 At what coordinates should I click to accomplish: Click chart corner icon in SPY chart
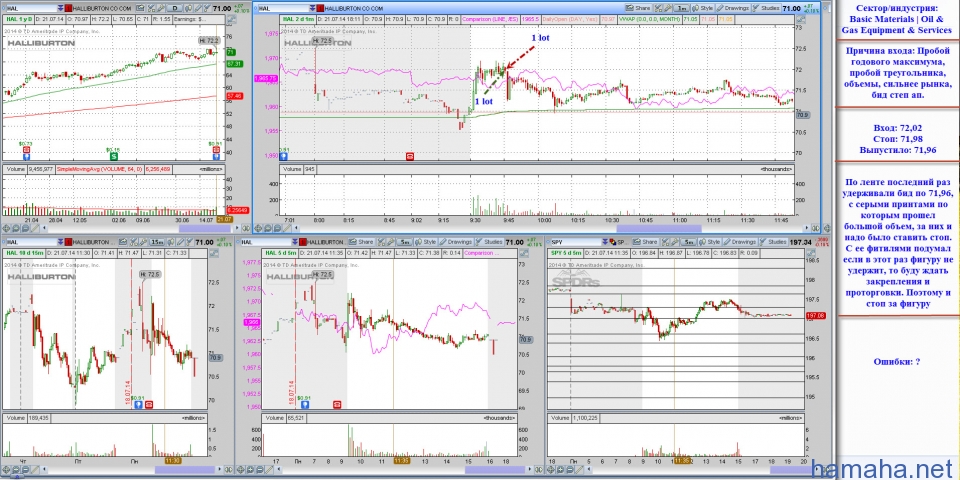[x=812, y=253]
